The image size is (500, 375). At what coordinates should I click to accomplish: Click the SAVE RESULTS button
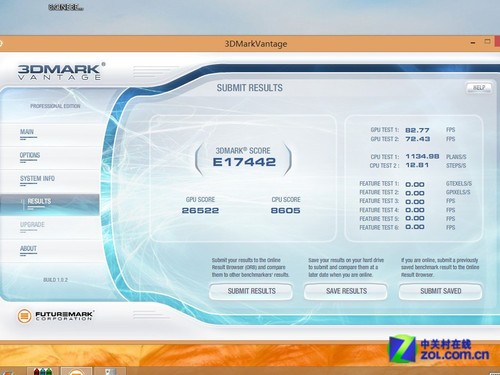(346, 291)
